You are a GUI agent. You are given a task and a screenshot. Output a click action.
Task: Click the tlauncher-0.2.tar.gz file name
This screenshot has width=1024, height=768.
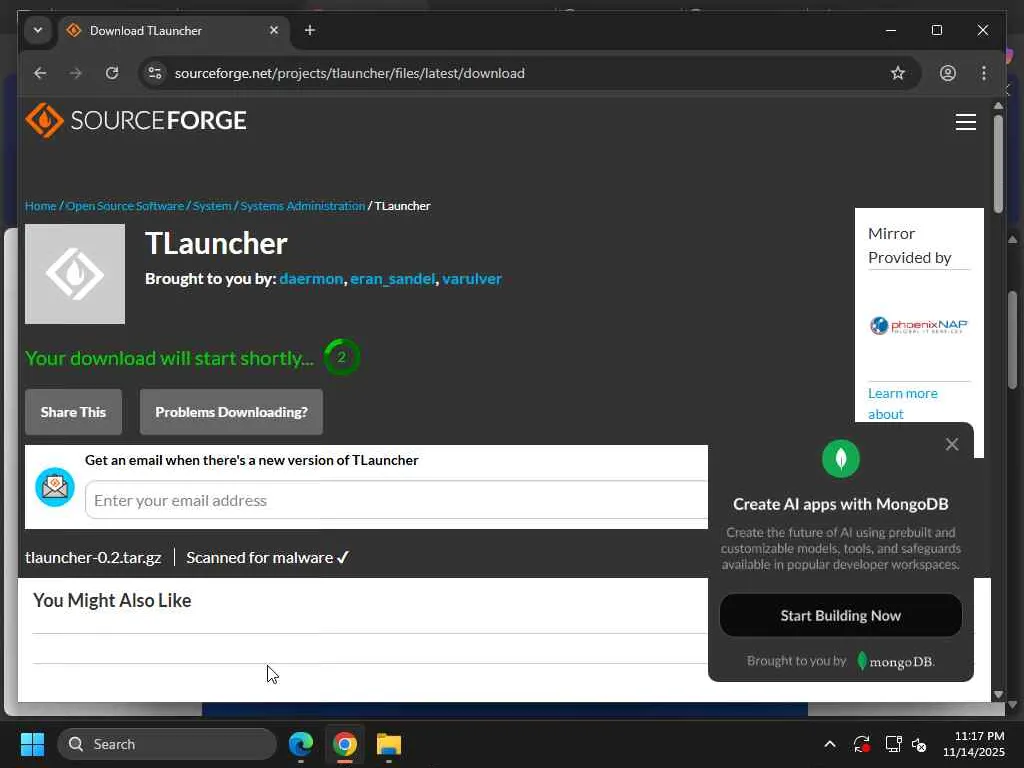click(93, 558)
